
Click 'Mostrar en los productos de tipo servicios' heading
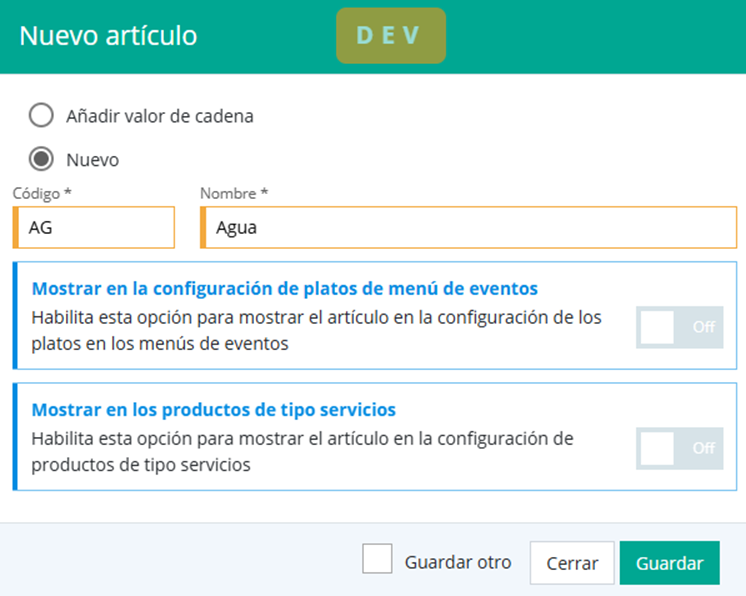[214, 410]
